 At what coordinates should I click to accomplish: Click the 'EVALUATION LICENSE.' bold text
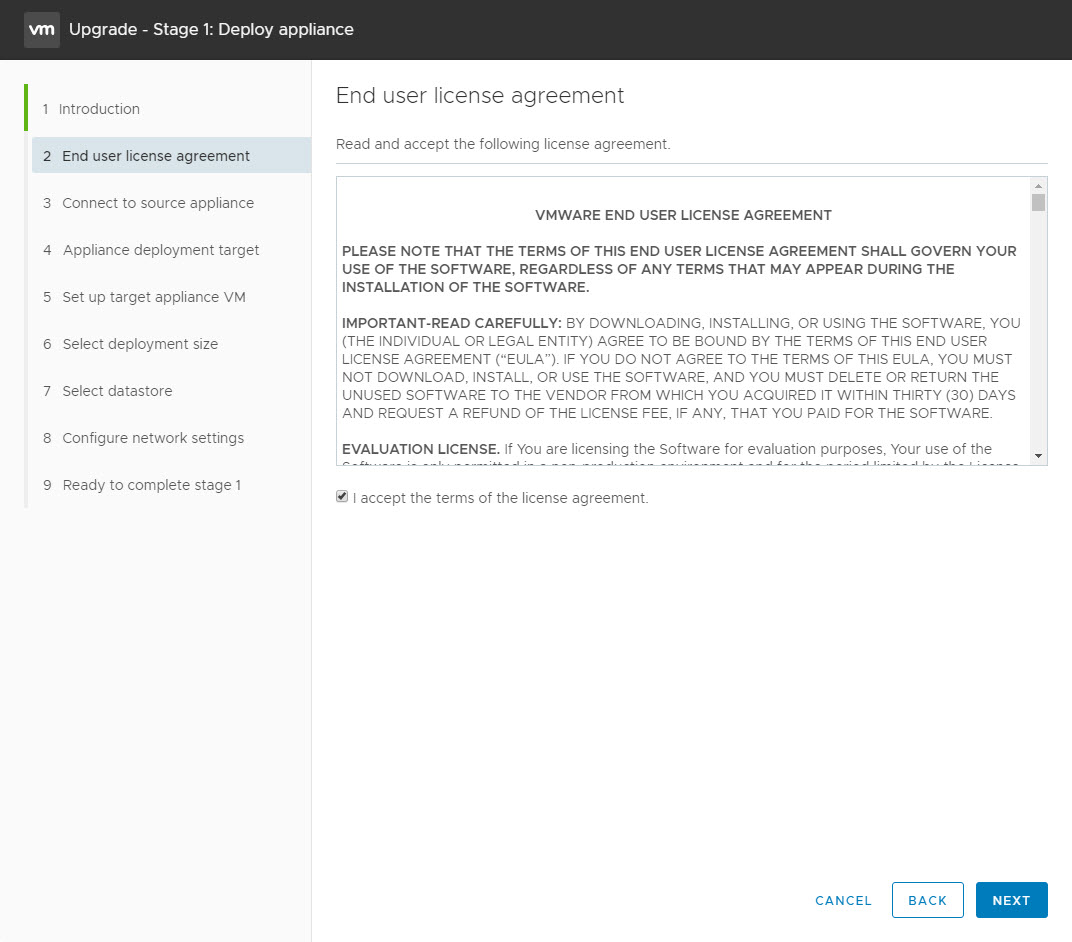coord(420,449)
